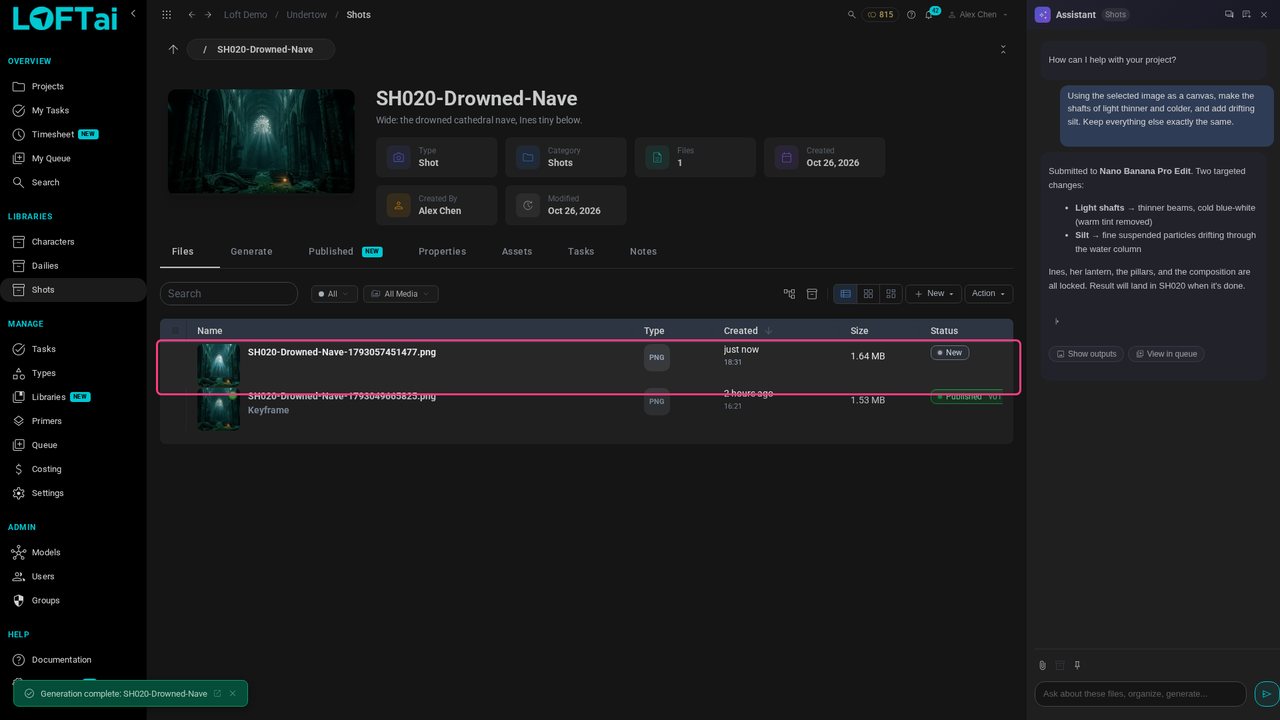Expand the New dropdown button
The height and width of the screenshot is (720, 1280).
(933, 294)
